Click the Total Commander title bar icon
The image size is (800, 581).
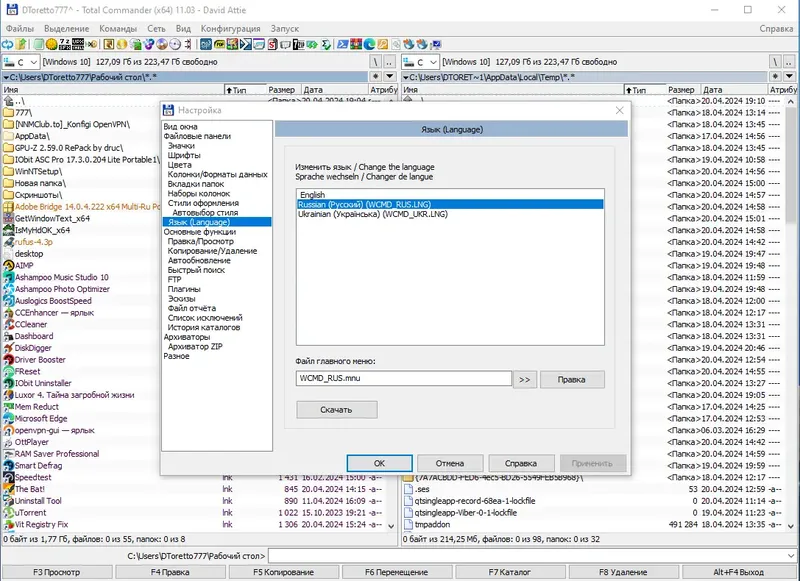(10, 9)
